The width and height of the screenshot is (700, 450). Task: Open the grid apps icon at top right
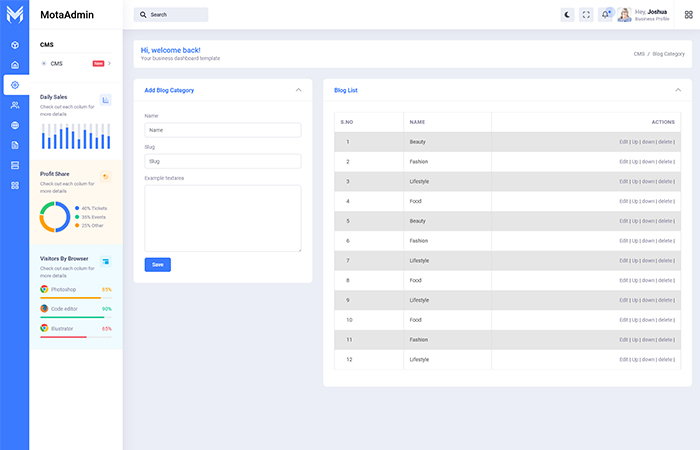pyautogui.click(x=688, y=15)
